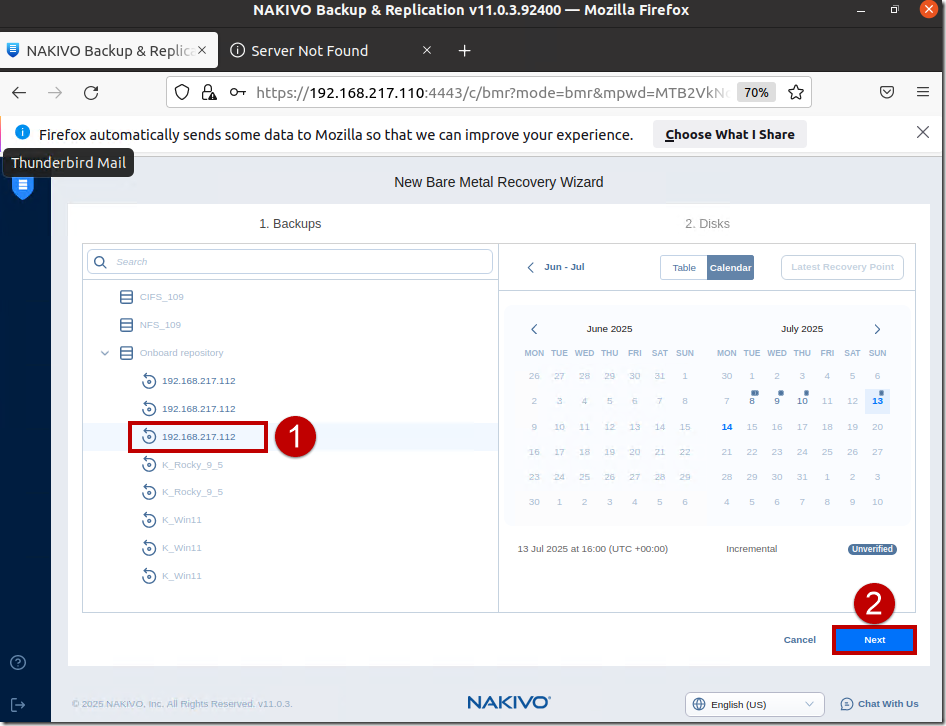Click Latest Recovery Point button
Screen dimensions: 946x726
[x=842, y=267]
